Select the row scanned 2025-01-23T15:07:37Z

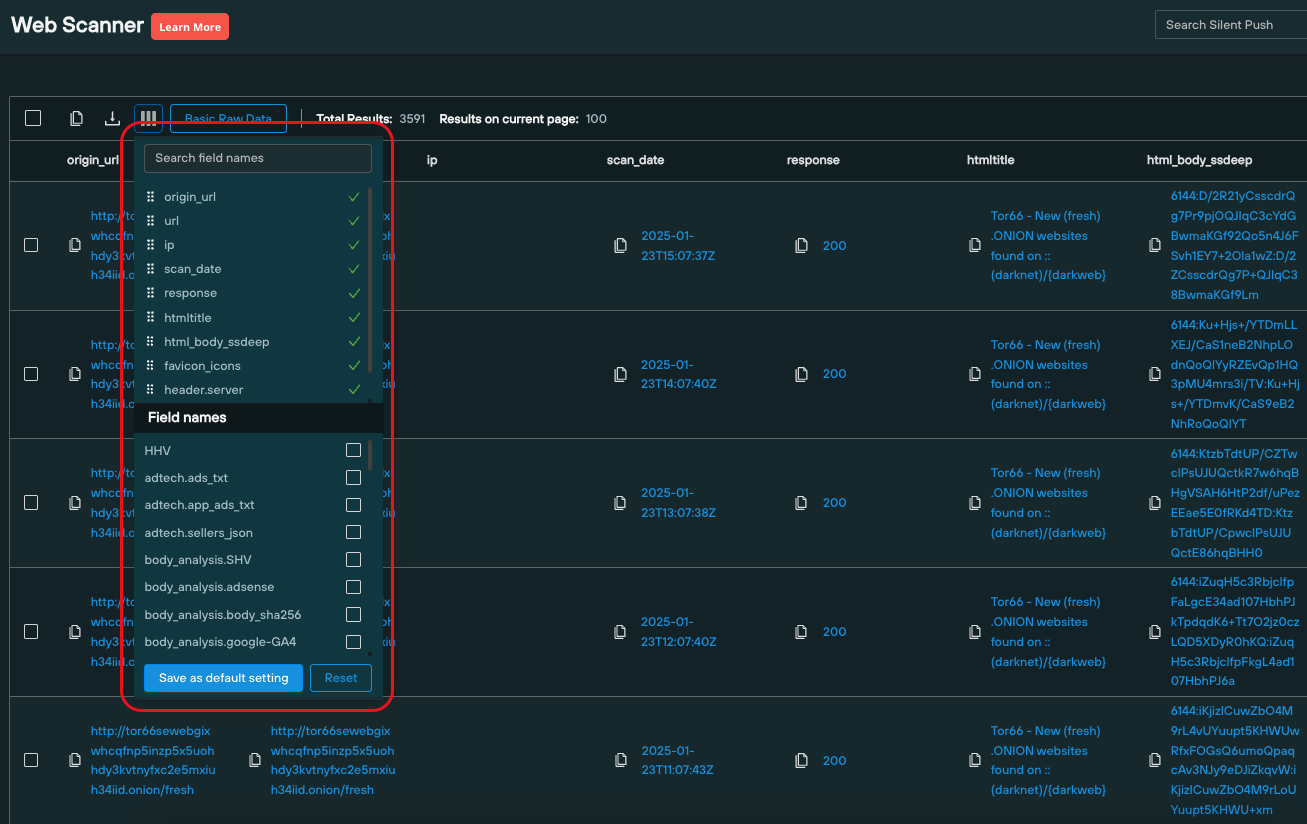pos(31,245)
